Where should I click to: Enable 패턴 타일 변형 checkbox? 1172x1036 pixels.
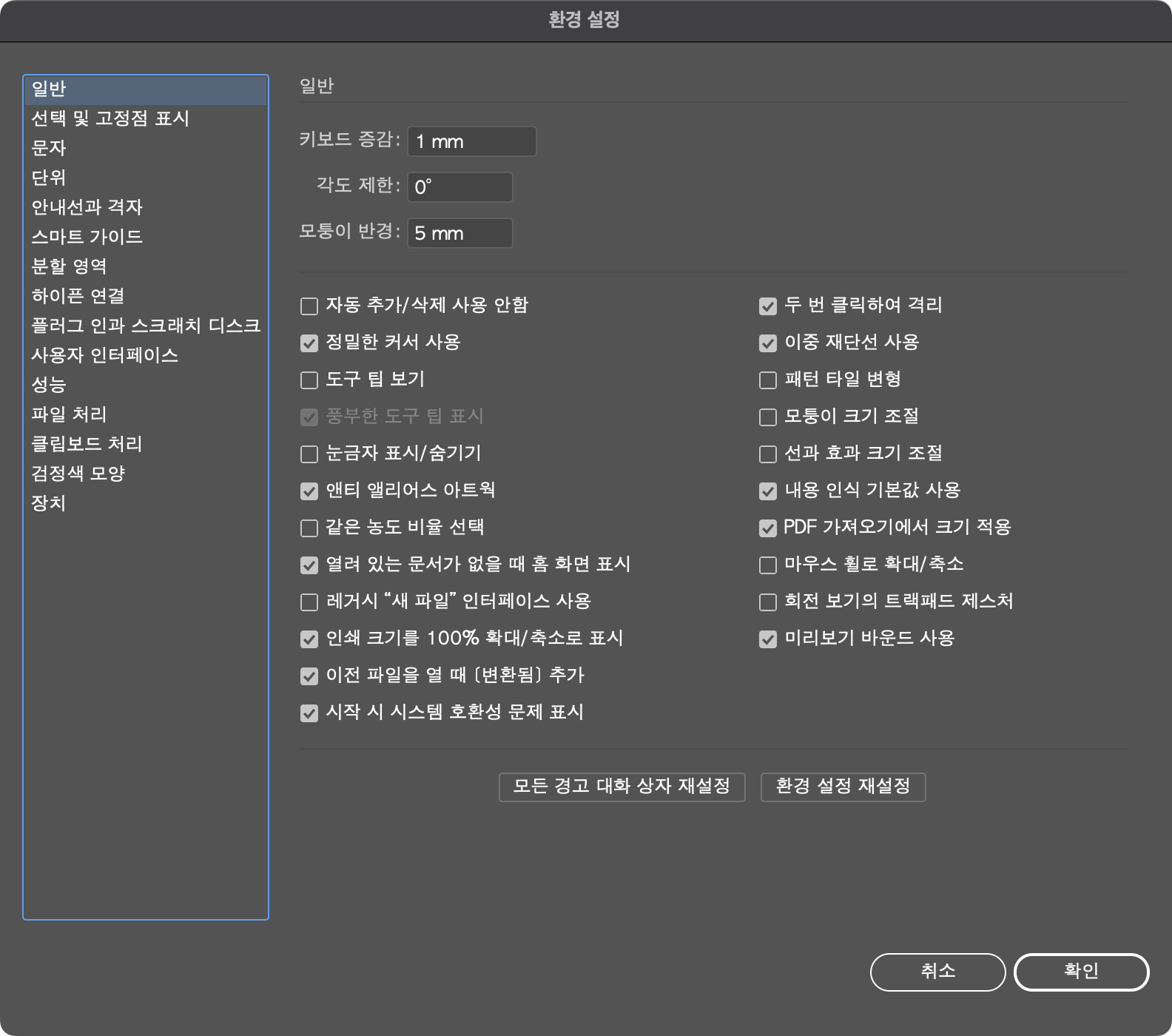coord(768,380)
